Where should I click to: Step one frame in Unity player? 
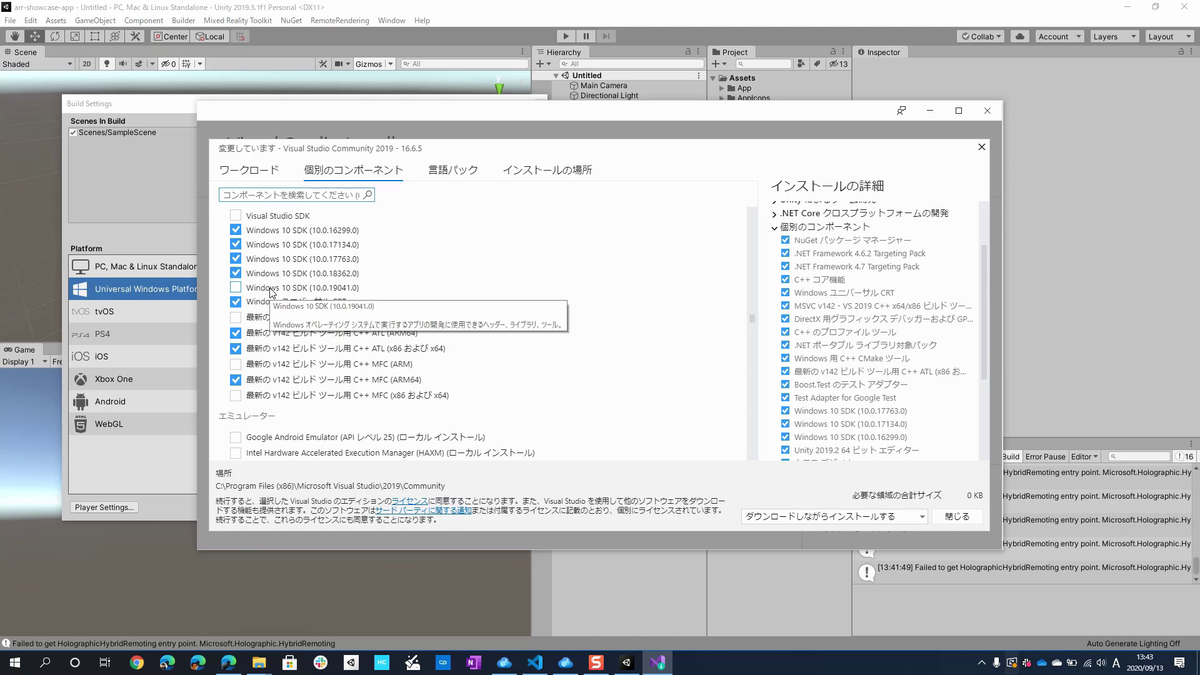pyautogui.click(x=607, y=36)
